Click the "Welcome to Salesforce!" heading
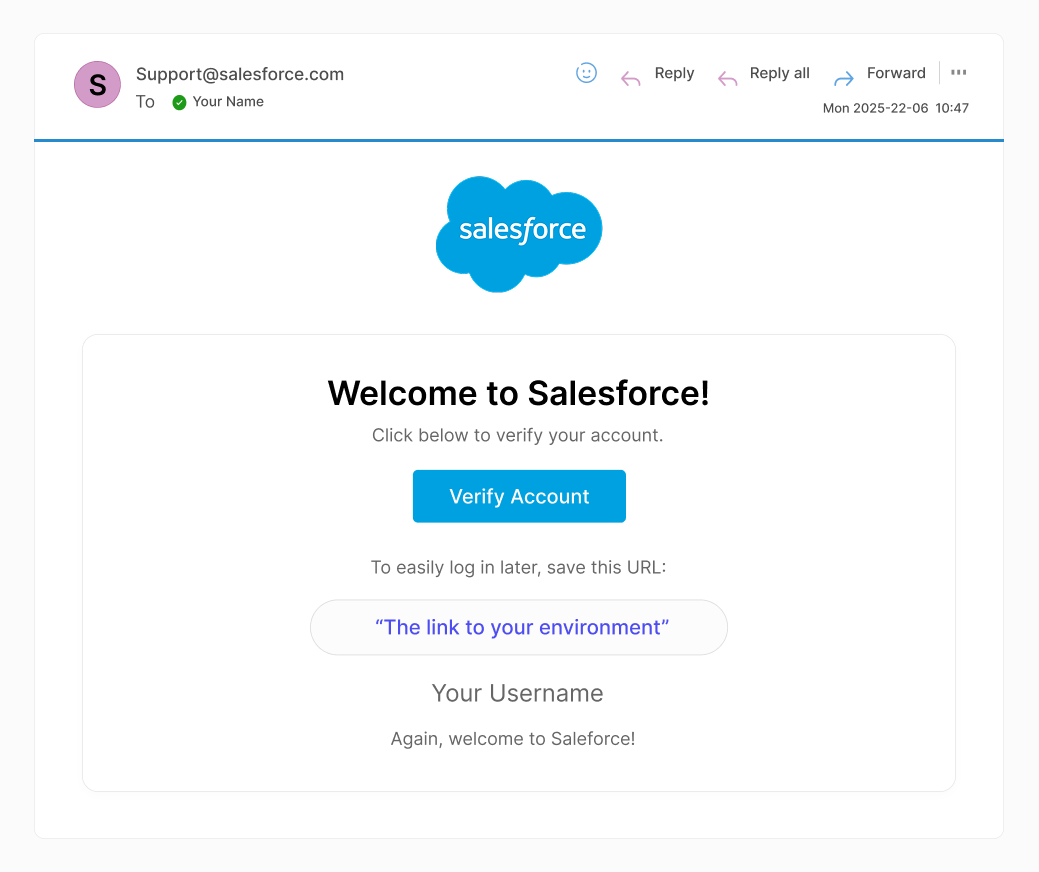The image size is (1039, 872). tap(519, 393)
